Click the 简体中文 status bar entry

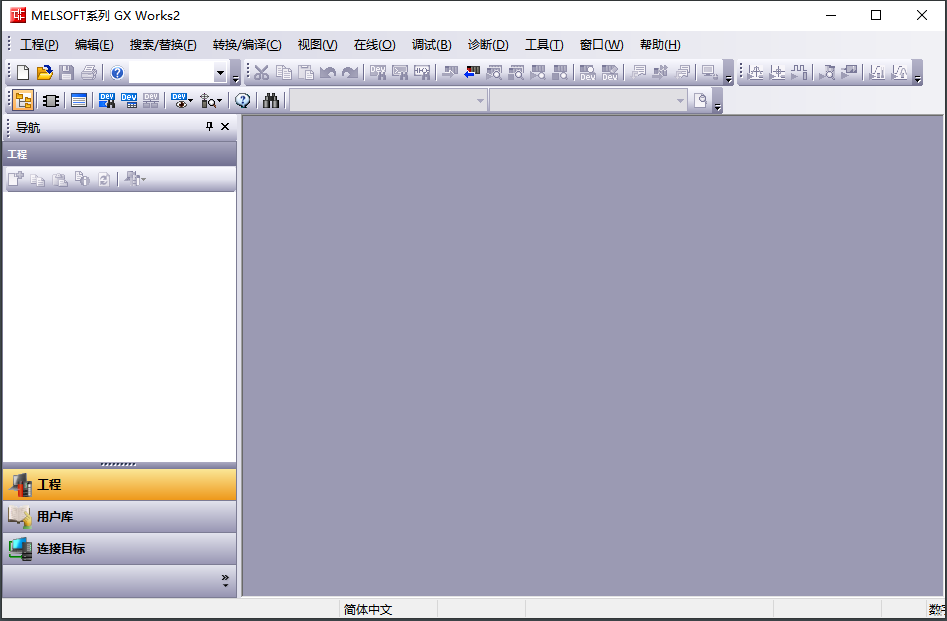pyautogui.click(x=368, y=610)
